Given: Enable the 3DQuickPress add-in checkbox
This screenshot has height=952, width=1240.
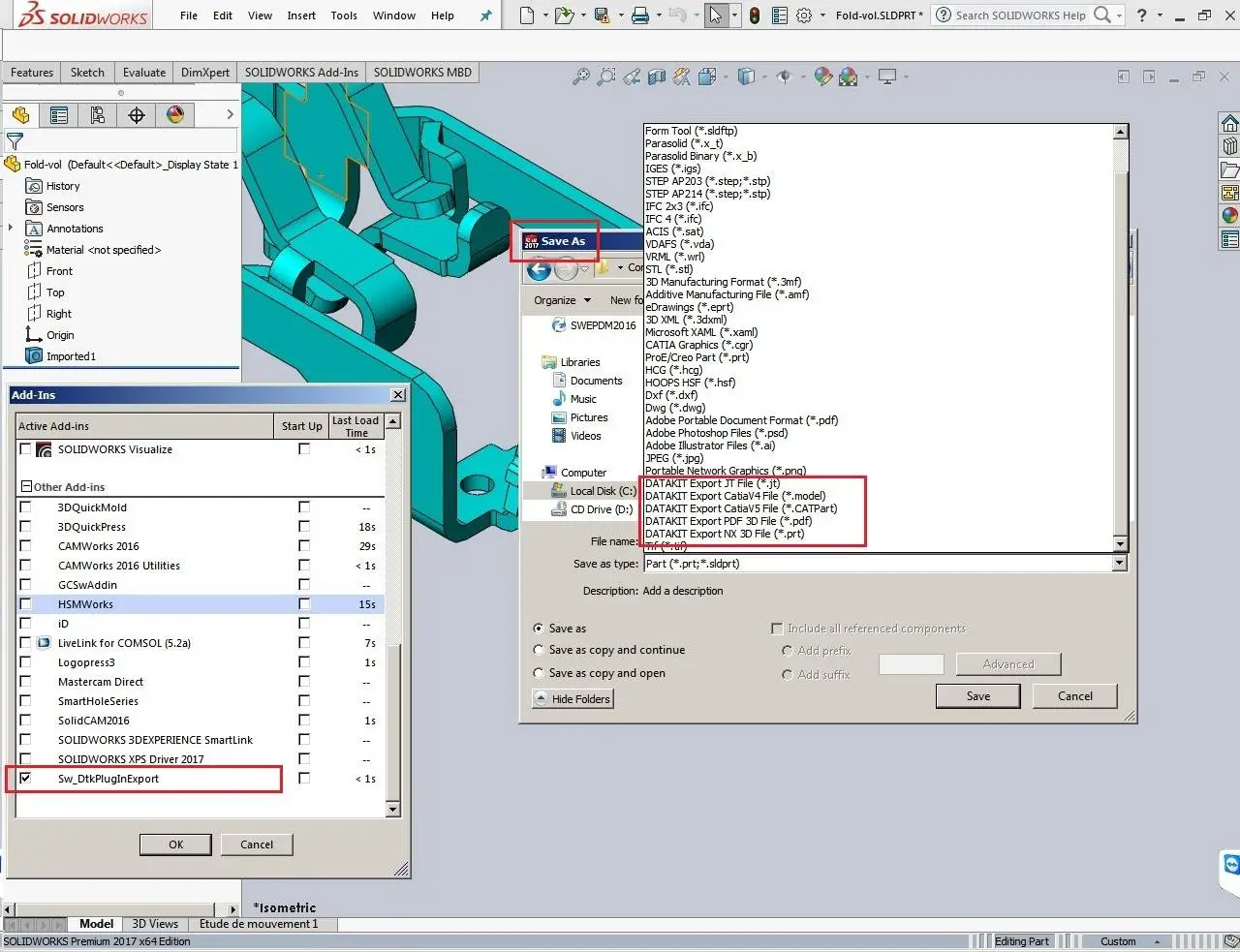Looking at the screenshot, I should 25,526.
